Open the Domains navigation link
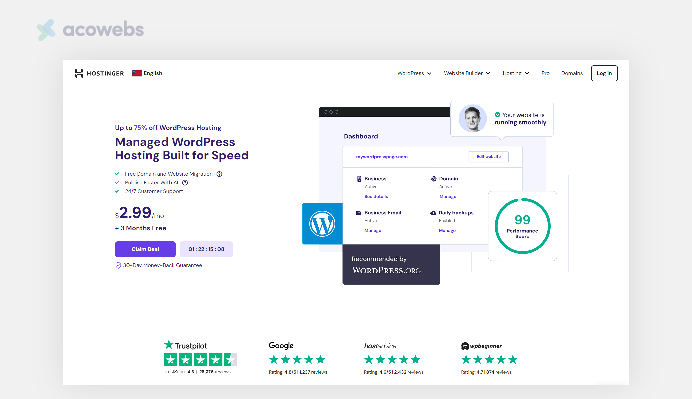 572,73
